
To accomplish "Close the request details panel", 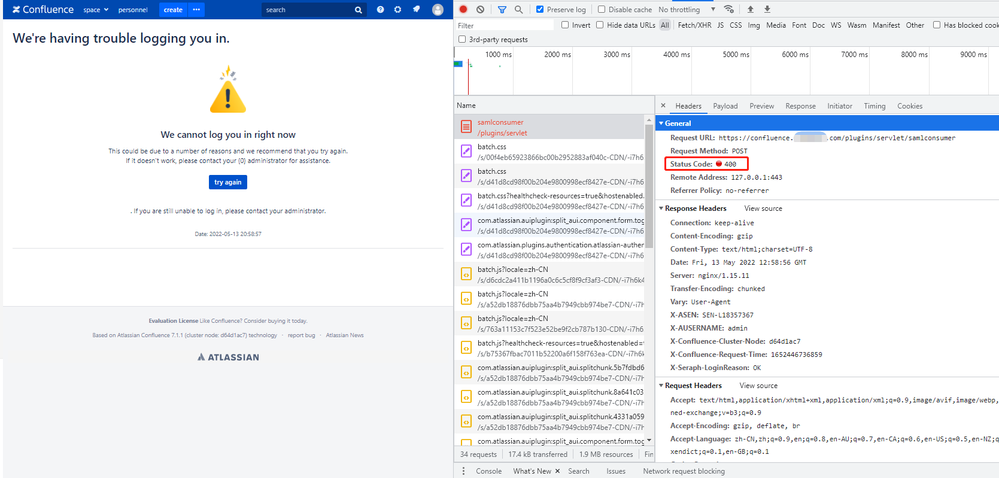I will [x=663, y=106].
